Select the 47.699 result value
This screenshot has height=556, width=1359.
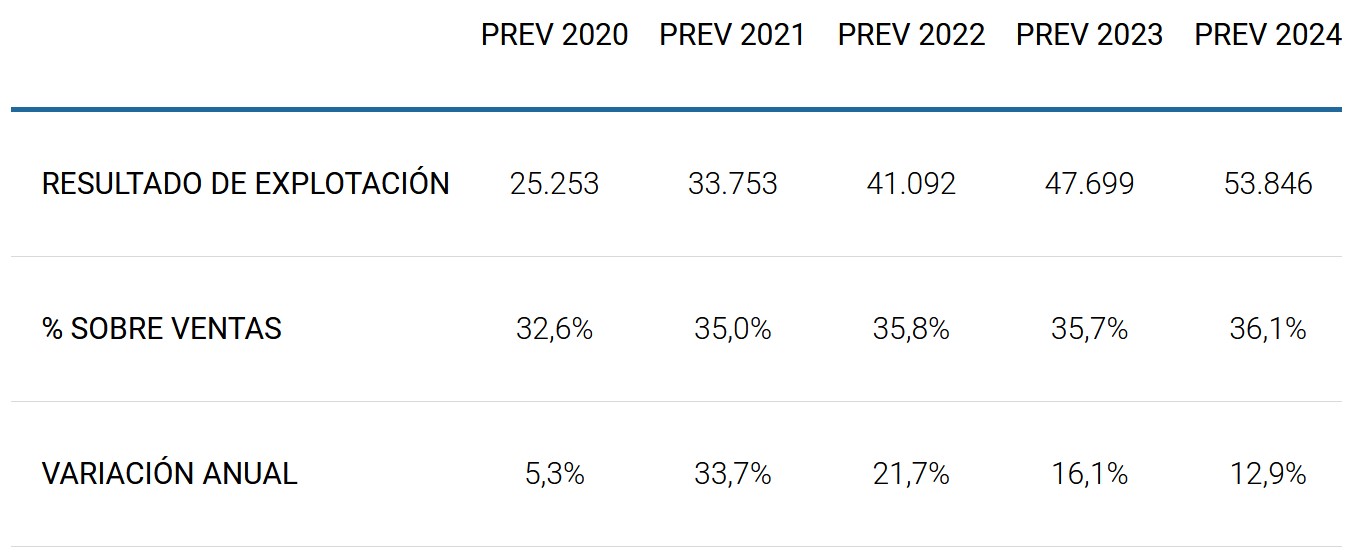(x=1089, y=184)
